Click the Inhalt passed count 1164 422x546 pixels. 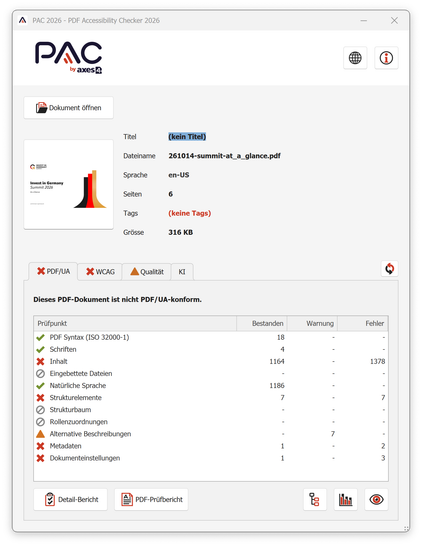277,361
